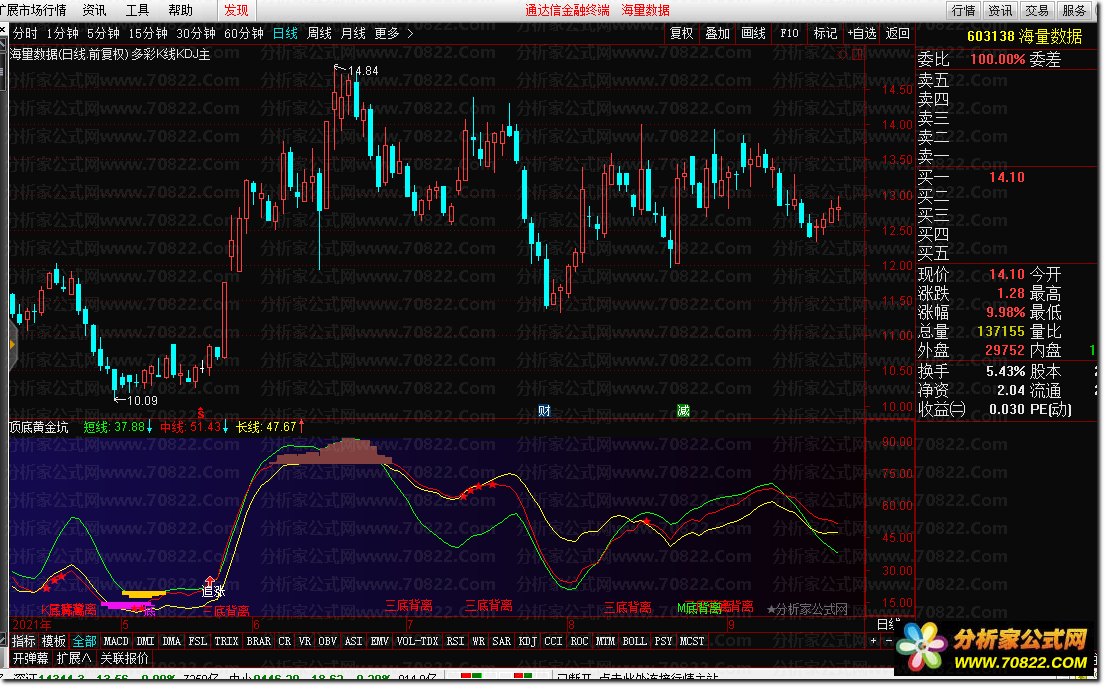The width and height of the screenshot is (1106, 687).
Task: Toggle 复权 price adjustment
Action: tap(681, 33)
